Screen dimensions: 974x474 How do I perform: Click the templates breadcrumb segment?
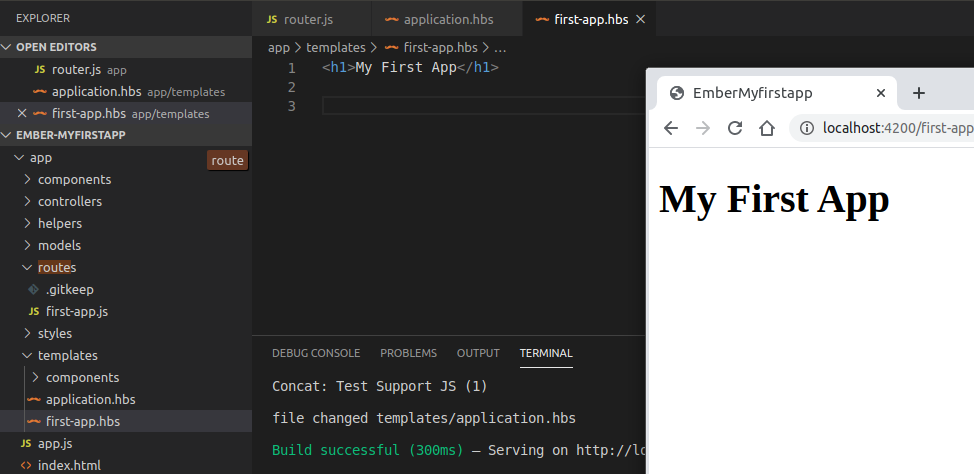pos(335,47)
